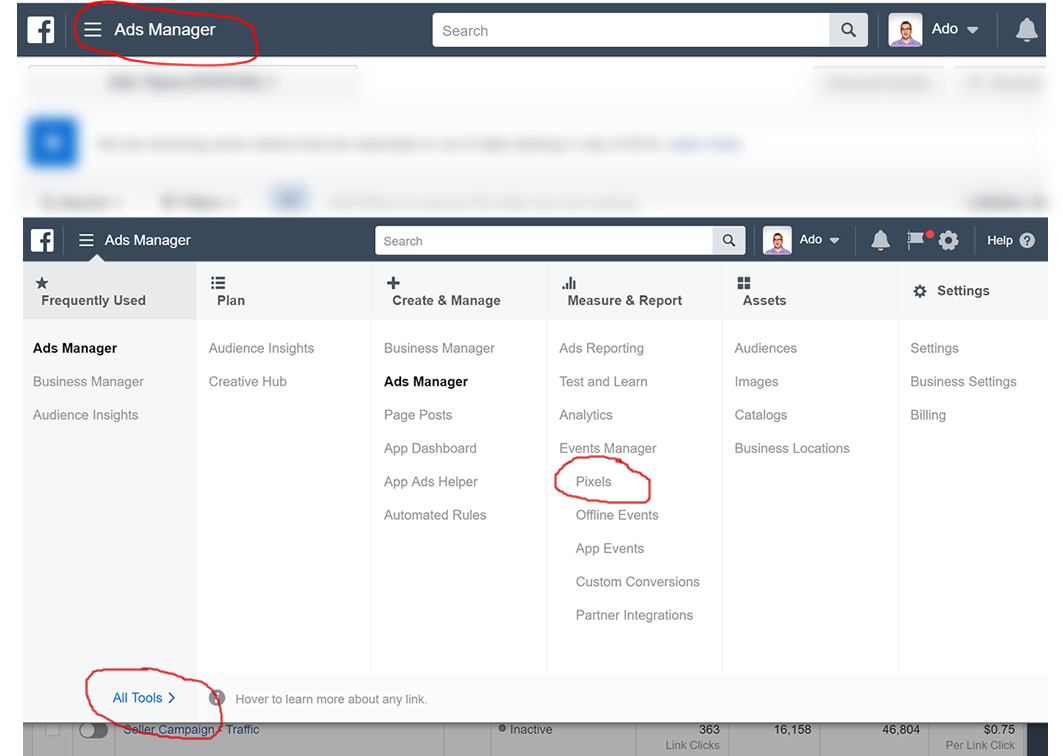This screenshot has width=1063, height=756.
Task: Click the grid Assets icon
Action: coord(744,283)
